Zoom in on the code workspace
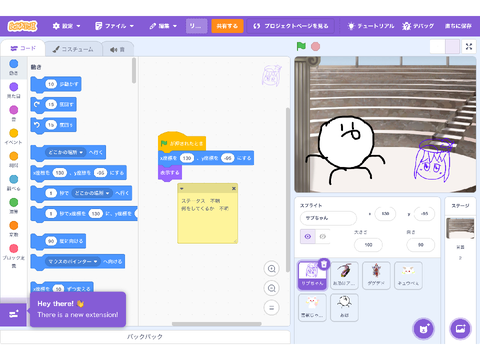Viewport: 480px width, 360px height. click(x=272, y=269)
